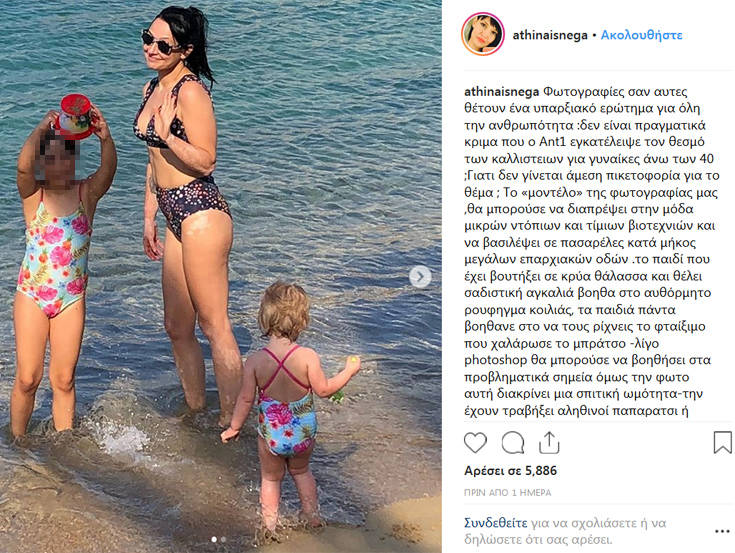Click athinaisnega username in post header
The height and width of the screenshot is (553, 735).
click(550, 35)
